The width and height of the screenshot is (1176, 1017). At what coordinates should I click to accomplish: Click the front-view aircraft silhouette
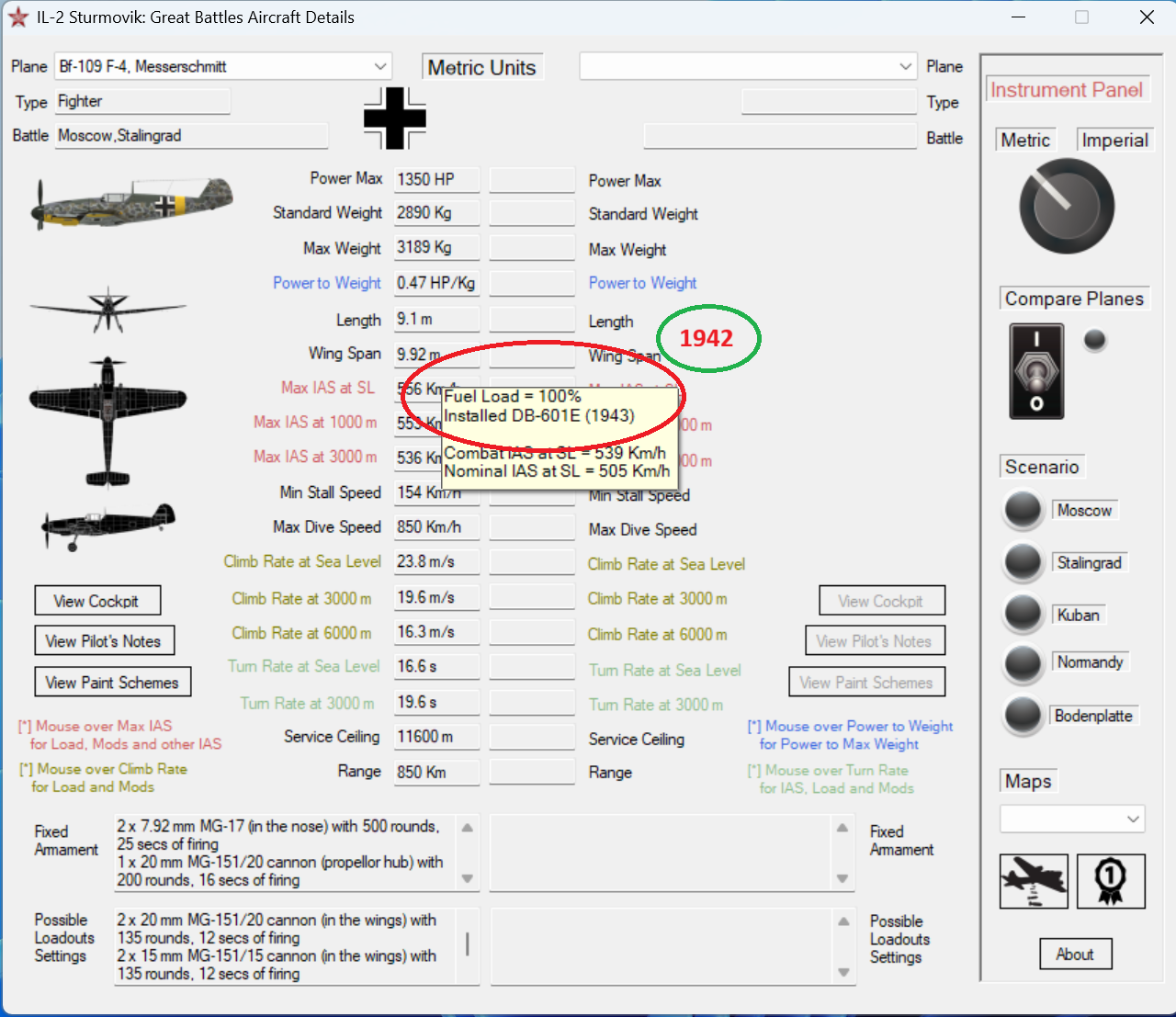pyautogui.click(x=107, y=310)
